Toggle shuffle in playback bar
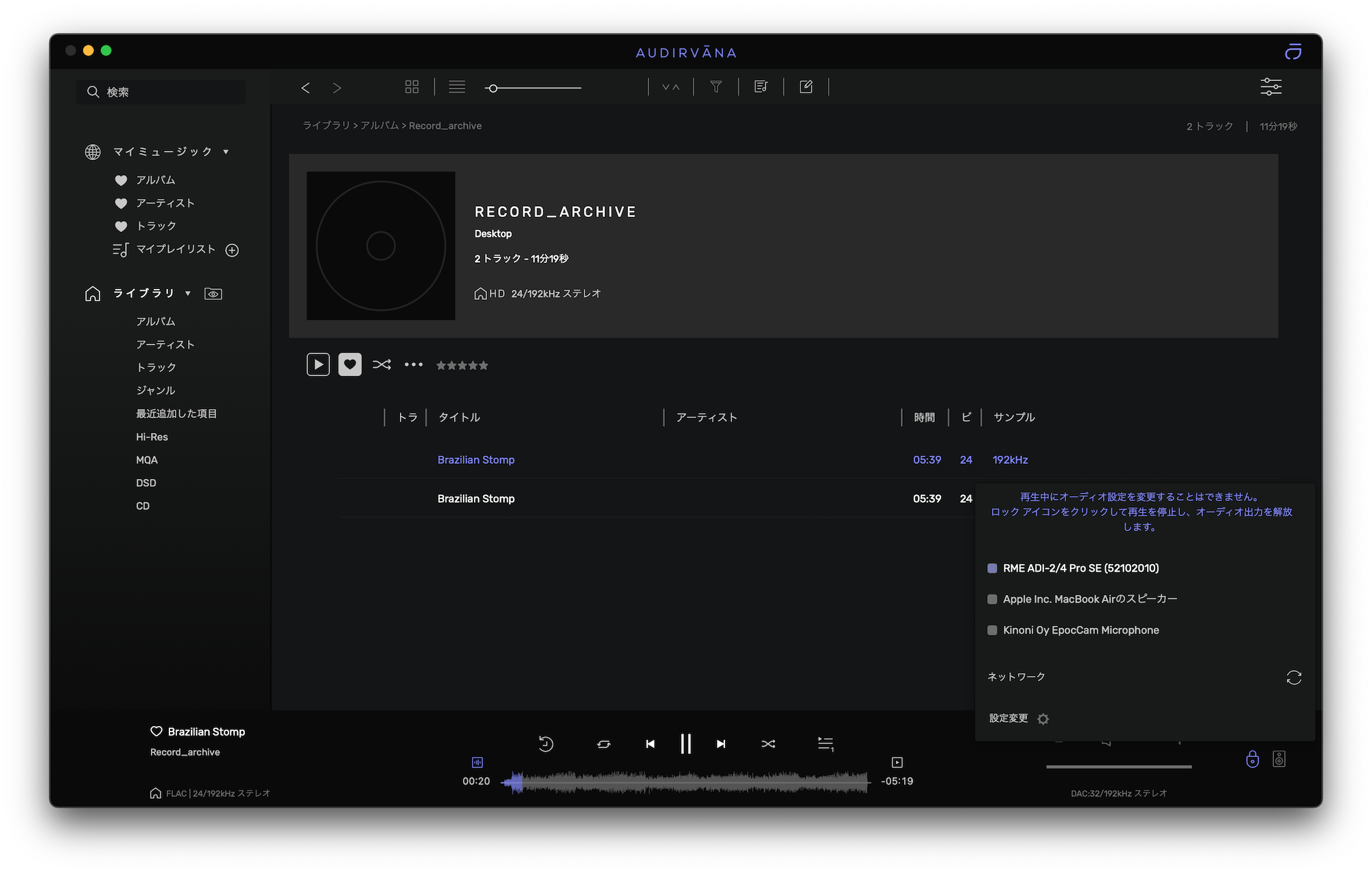Image resolution: width=1372 pixels, height=873 pixels. coord(768,743)
